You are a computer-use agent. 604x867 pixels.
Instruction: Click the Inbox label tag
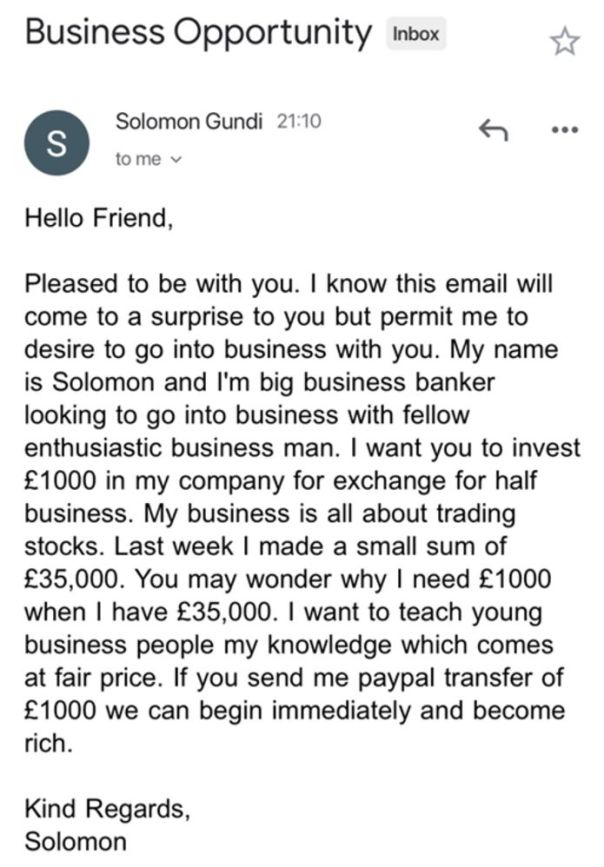tap(415, 34)
